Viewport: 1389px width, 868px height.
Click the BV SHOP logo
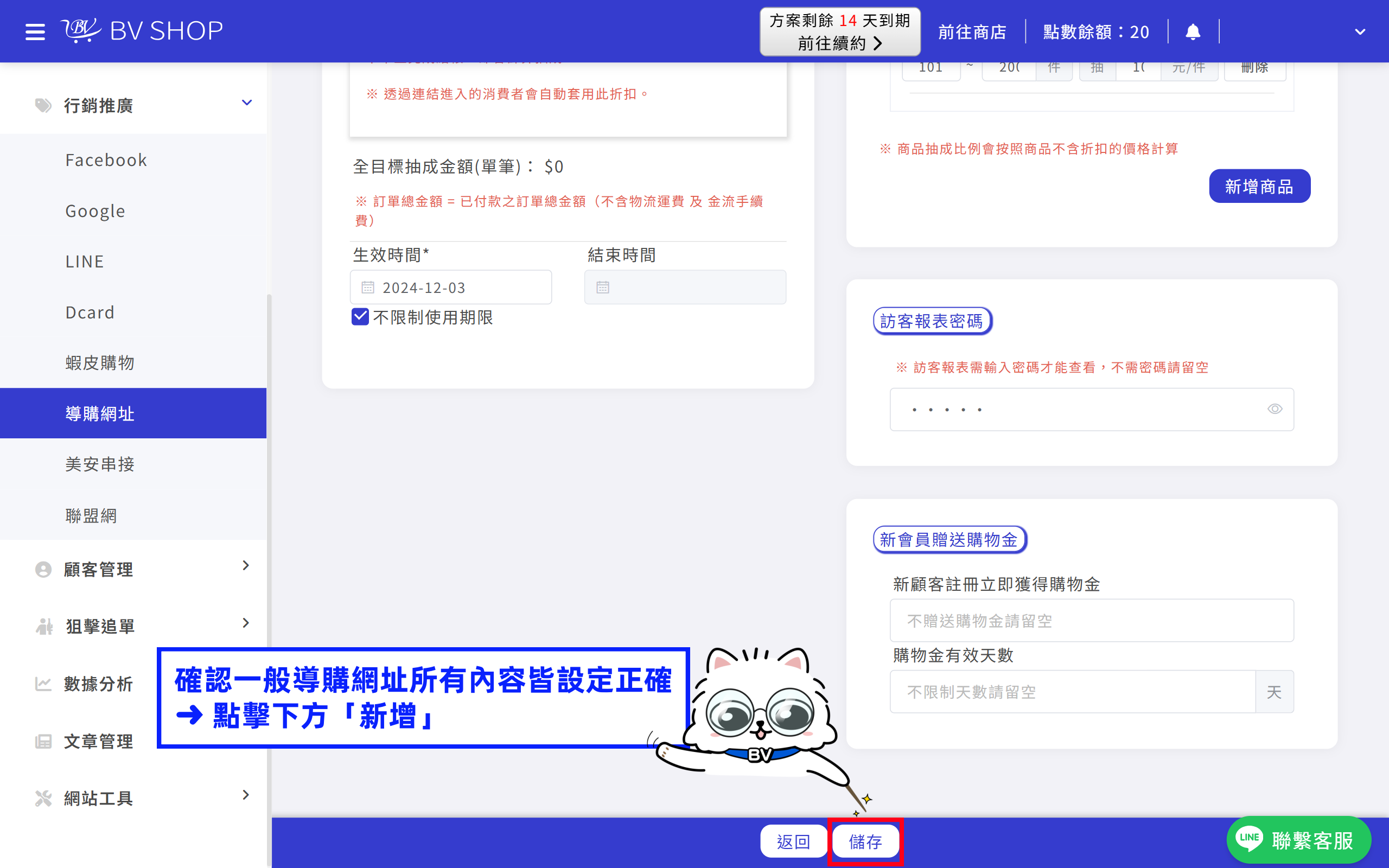(x=142, y=30)
